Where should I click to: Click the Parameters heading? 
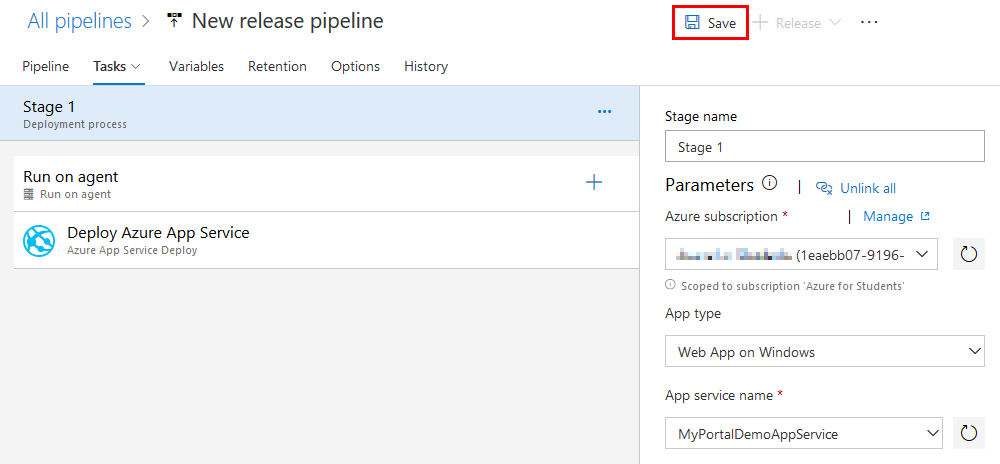click(x=709, y=185)
